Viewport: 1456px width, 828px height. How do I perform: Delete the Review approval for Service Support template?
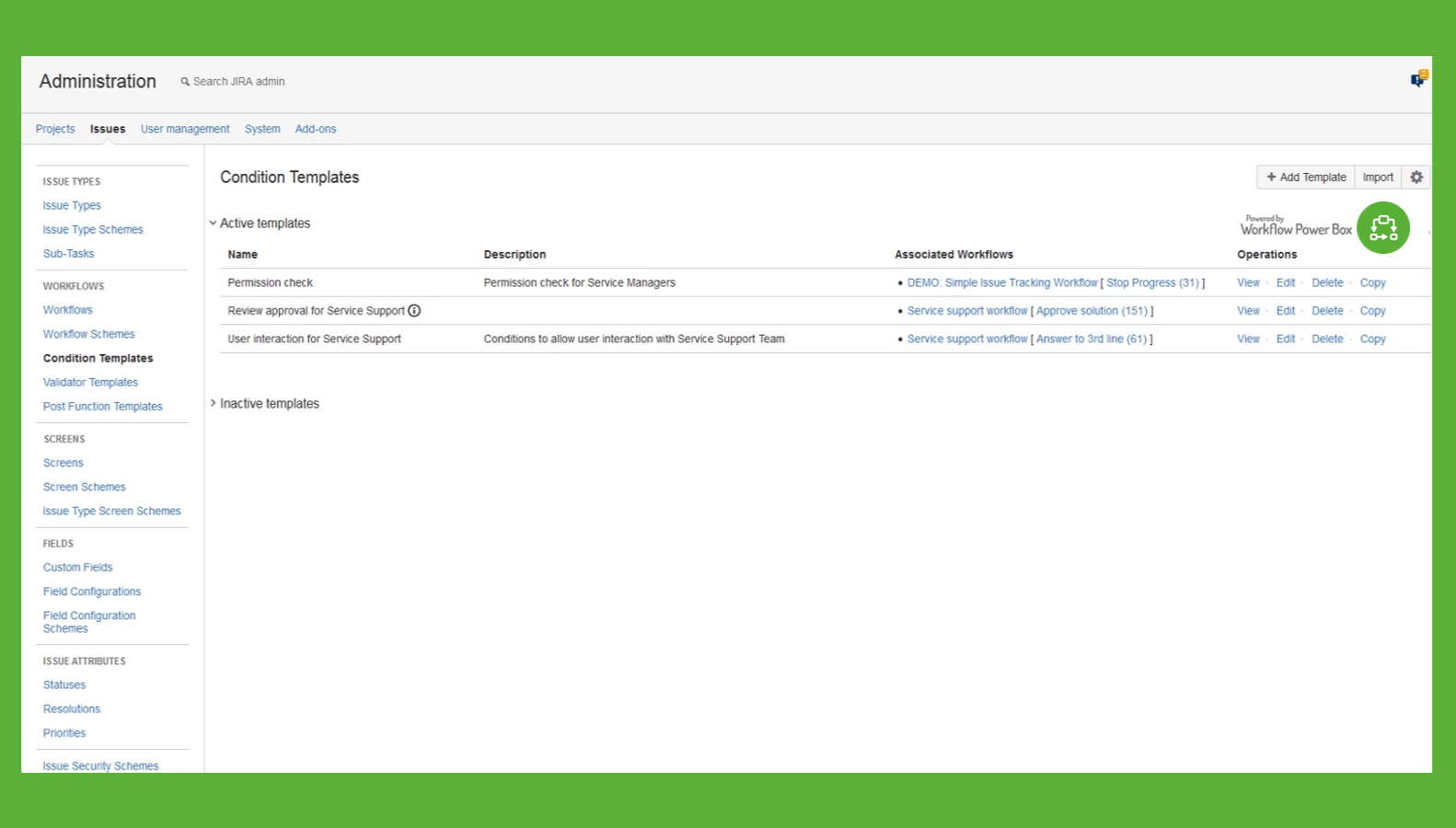(x=1327, y=311)
